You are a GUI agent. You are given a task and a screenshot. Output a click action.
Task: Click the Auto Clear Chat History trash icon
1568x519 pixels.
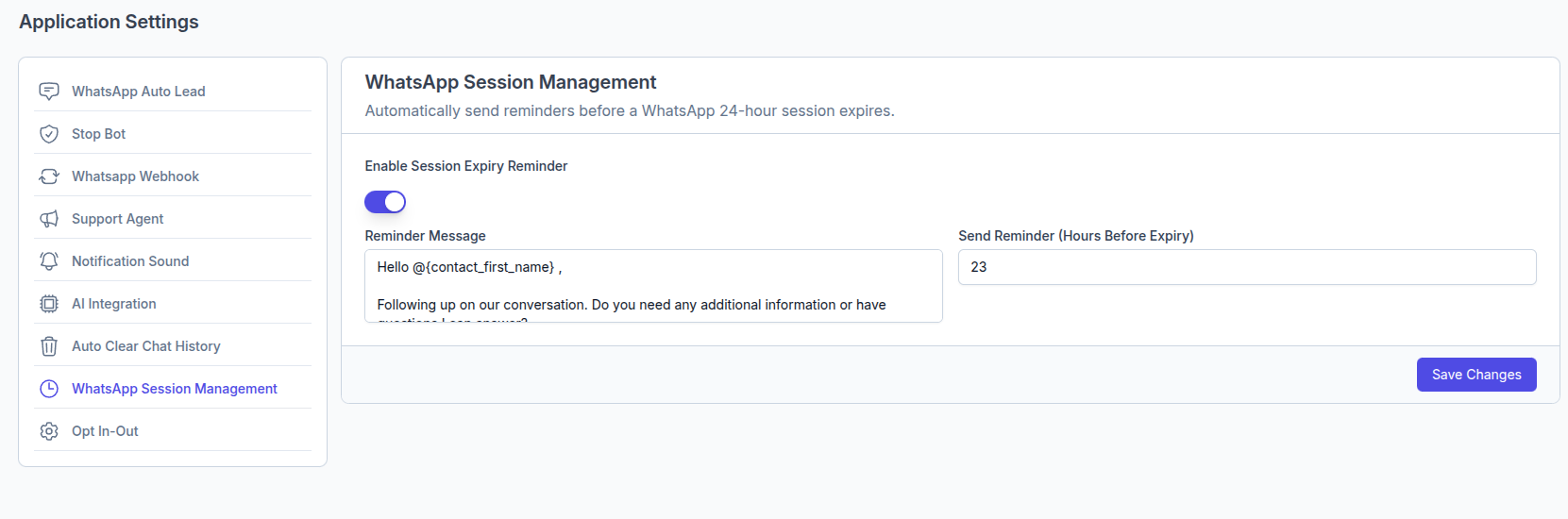49,346
